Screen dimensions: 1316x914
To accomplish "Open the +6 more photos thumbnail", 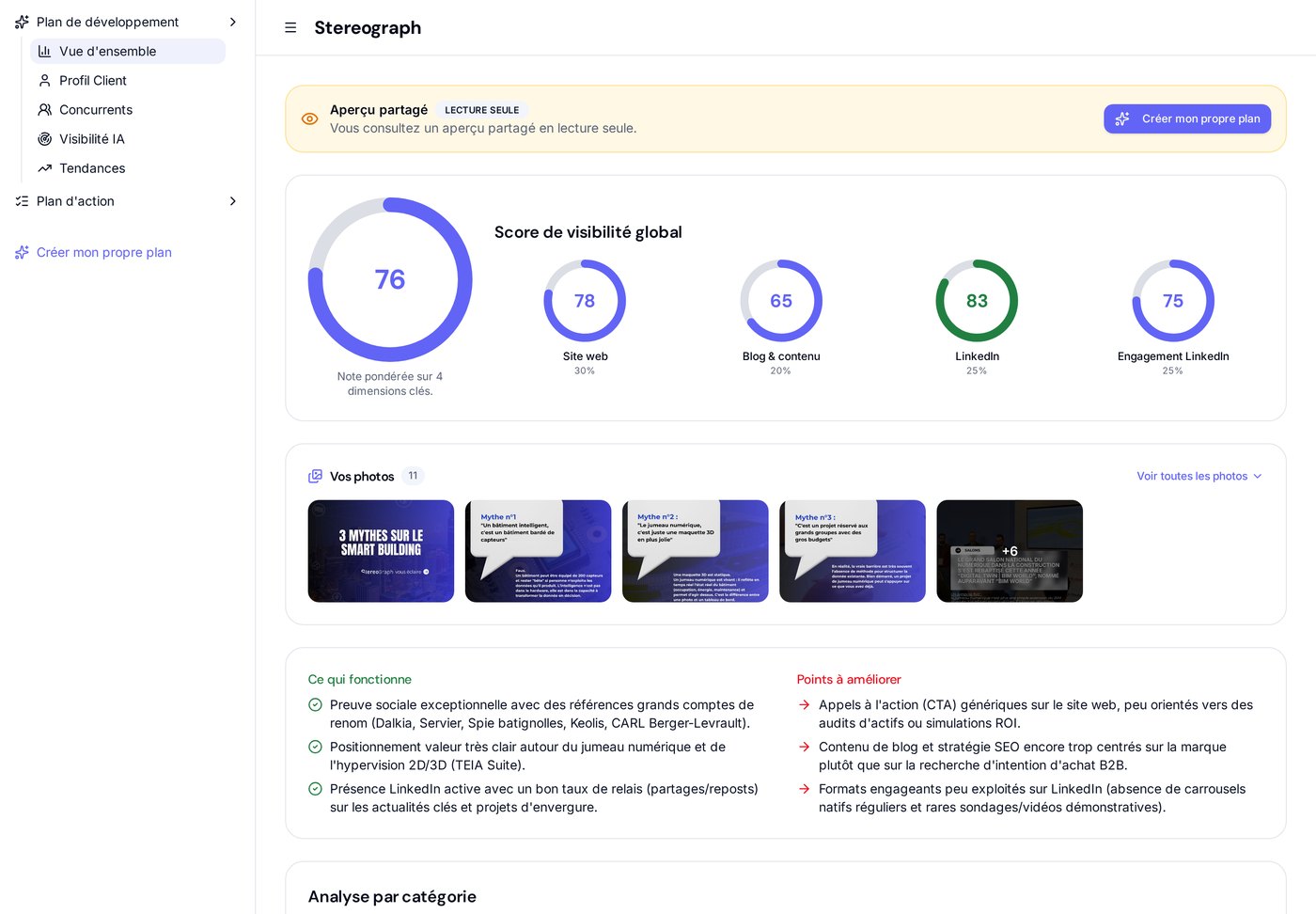I will (x=1010, y=551).
